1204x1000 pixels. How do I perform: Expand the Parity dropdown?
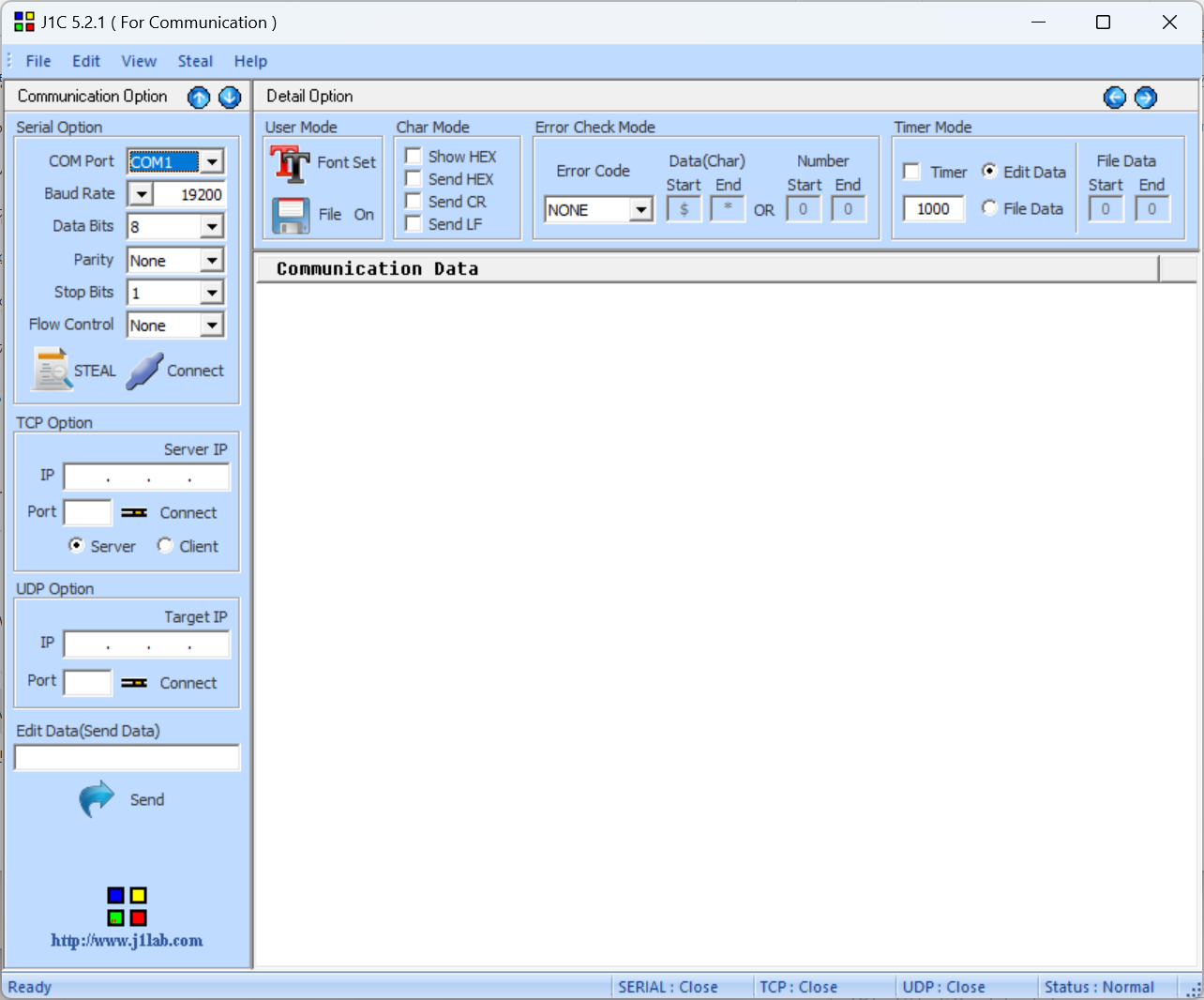tap(213, 260)
